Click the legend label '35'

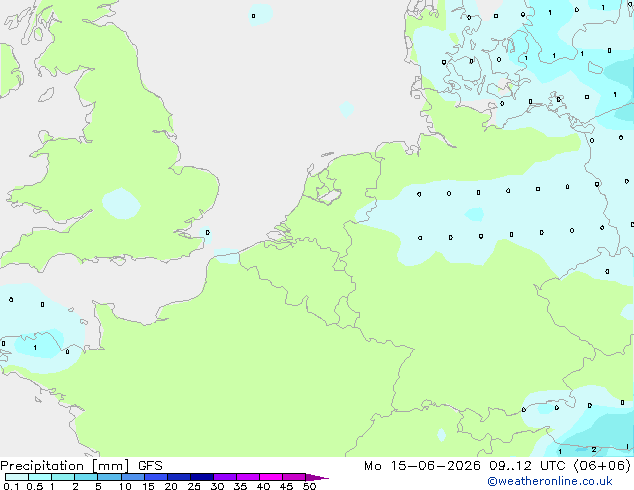tap(240, 486)
